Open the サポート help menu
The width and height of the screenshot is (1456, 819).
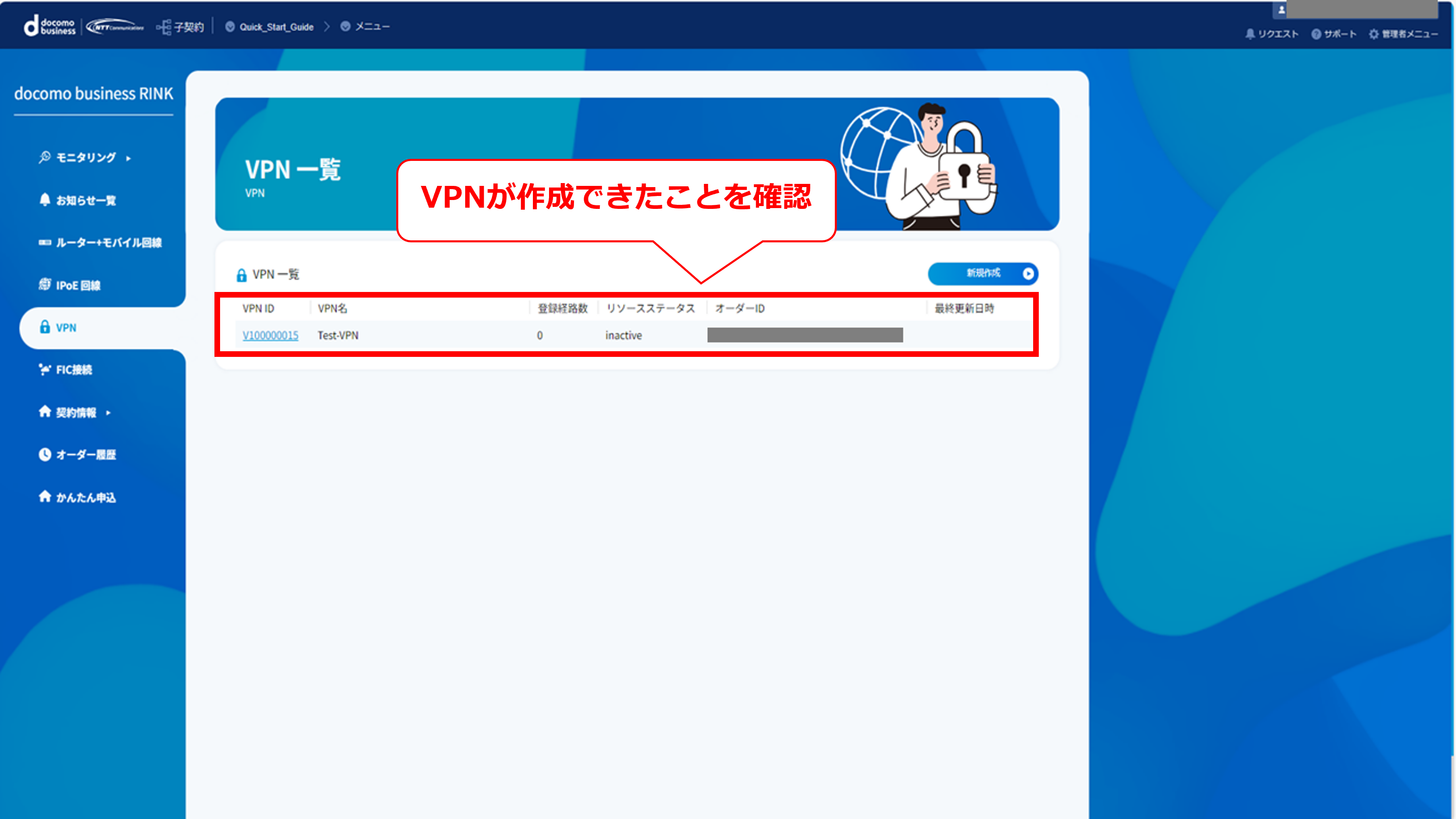tap(1334, 34)
